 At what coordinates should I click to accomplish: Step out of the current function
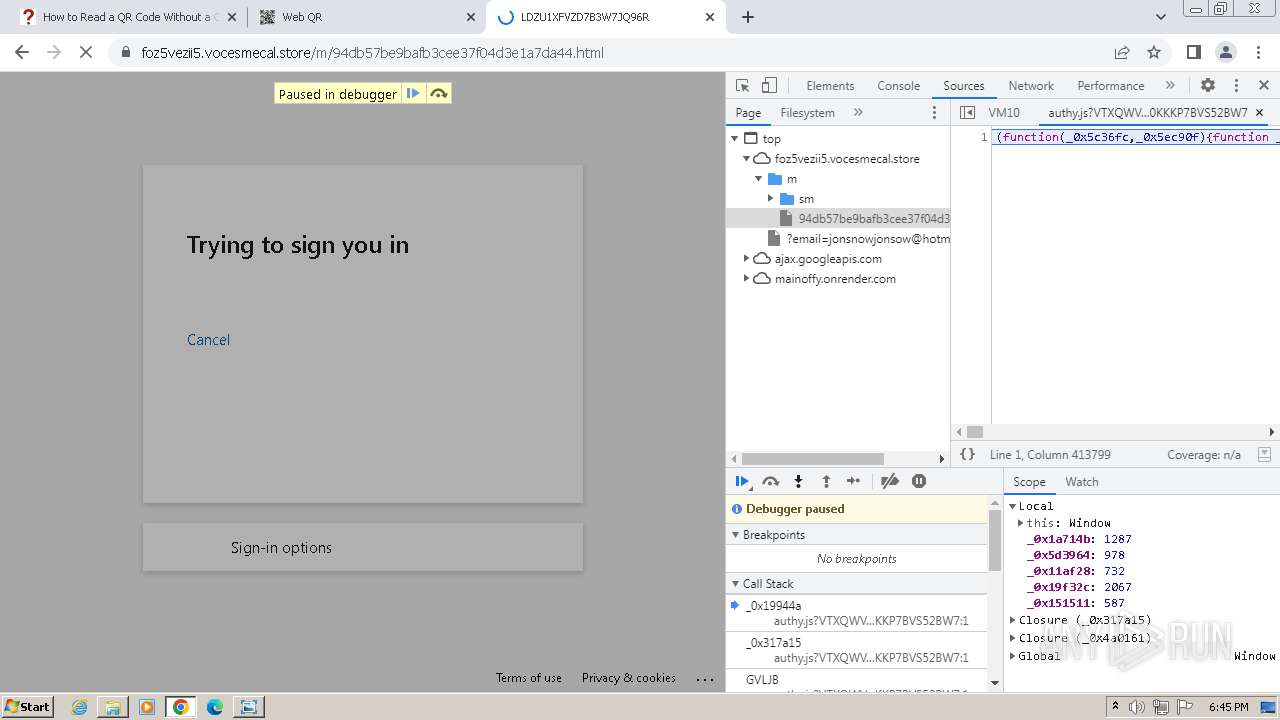(x=826, y=481)
